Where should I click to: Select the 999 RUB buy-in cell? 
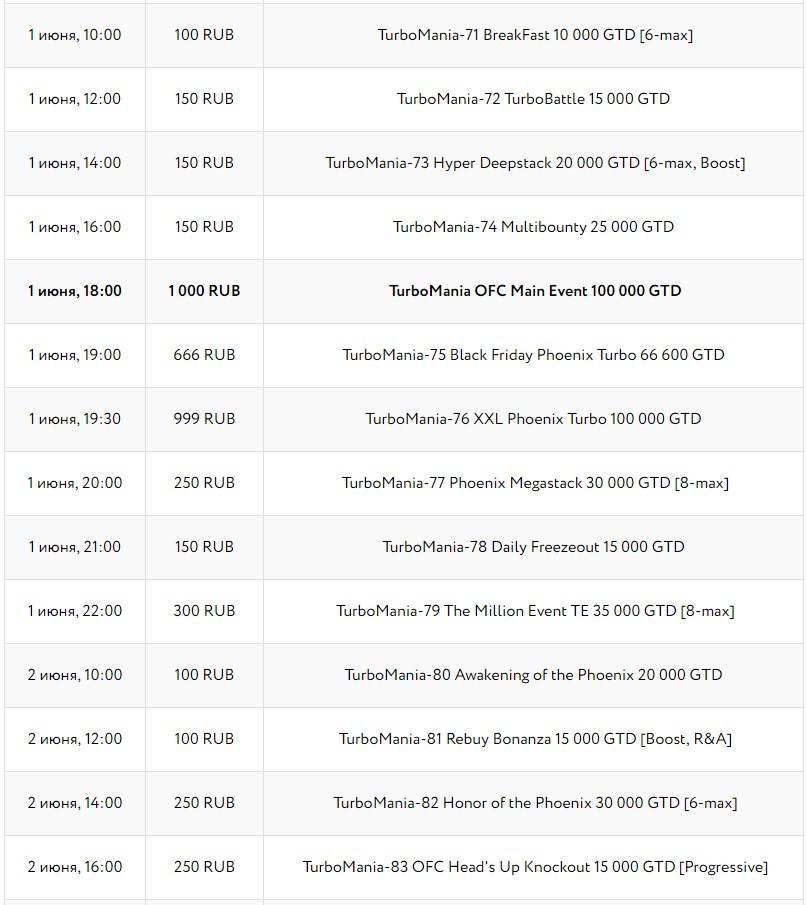click(x=204, y=419)
